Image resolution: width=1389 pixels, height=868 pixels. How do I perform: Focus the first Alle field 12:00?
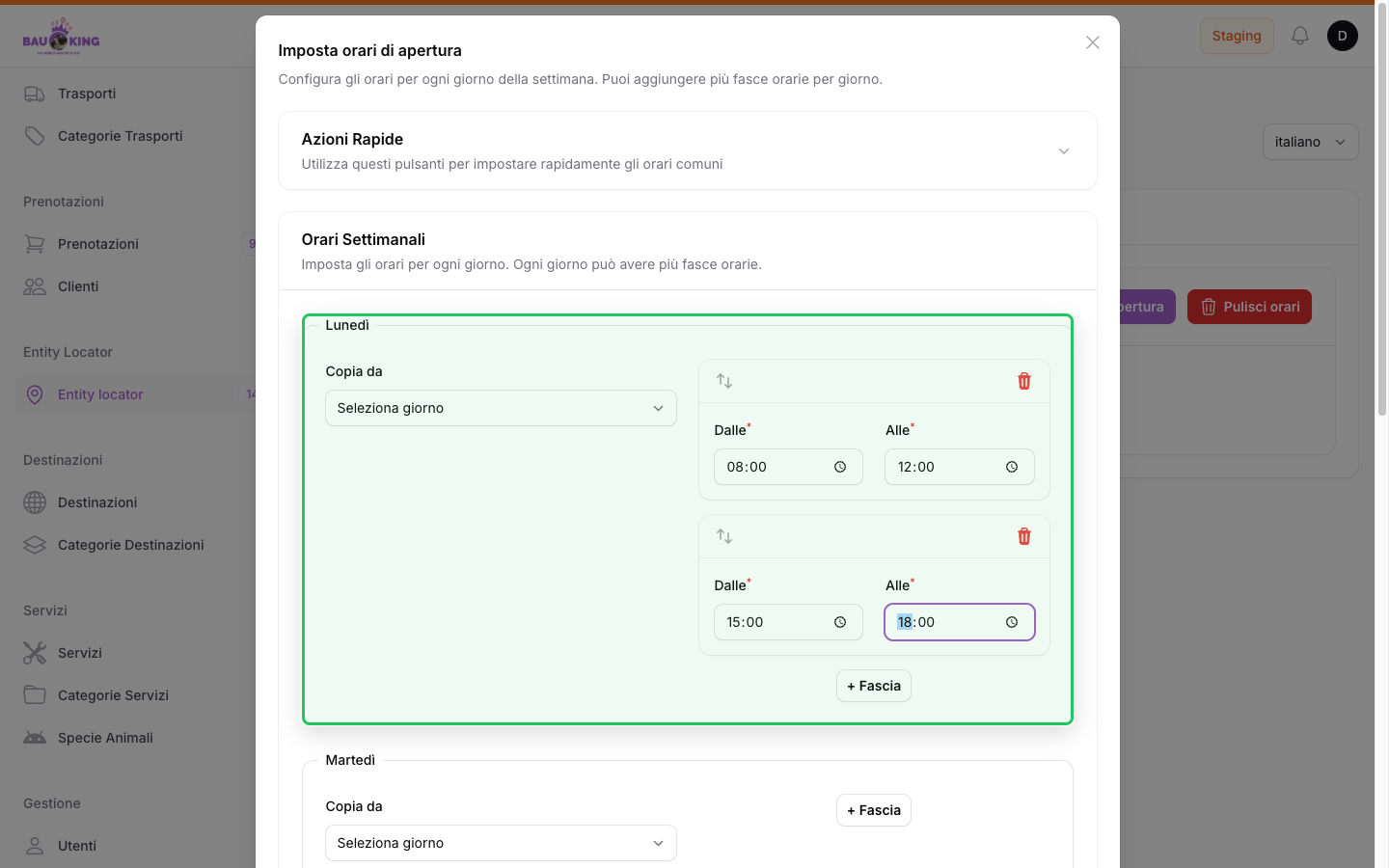click(x=960, y=467)
